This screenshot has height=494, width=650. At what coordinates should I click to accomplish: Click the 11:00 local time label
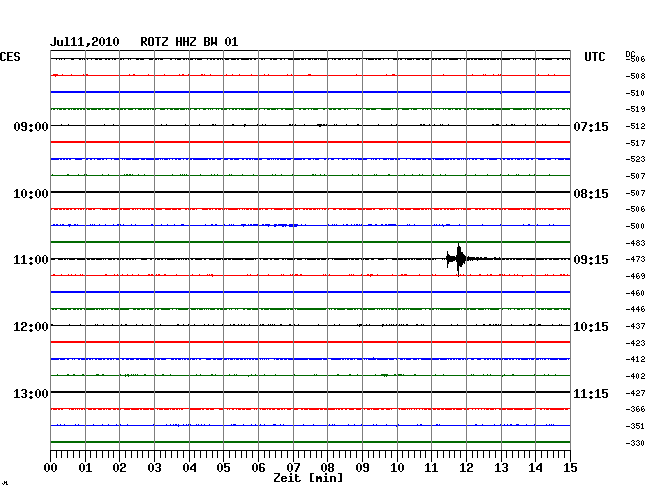pyautogui.click(x=31, y=260)
